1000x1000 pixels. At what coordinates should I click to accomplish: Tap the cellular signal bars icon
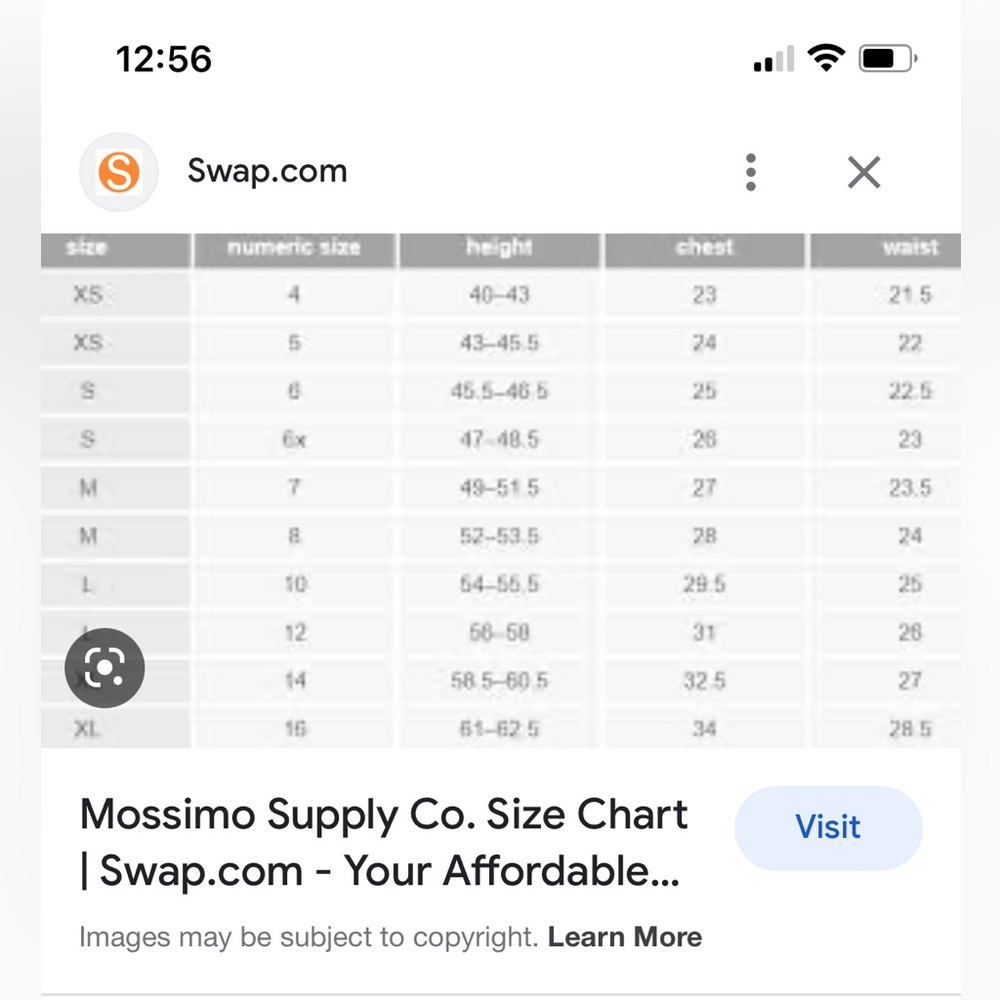[774, 59]
